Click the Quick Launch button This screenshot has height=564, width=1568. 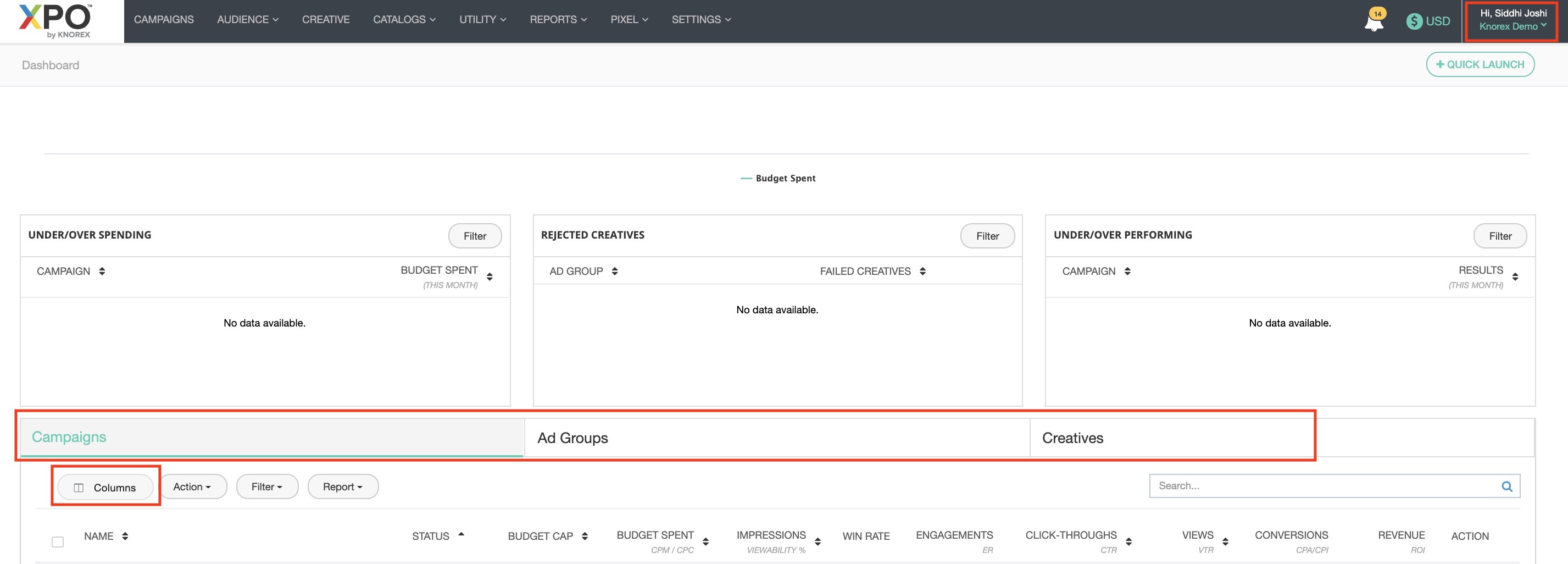coord(1480,64)
